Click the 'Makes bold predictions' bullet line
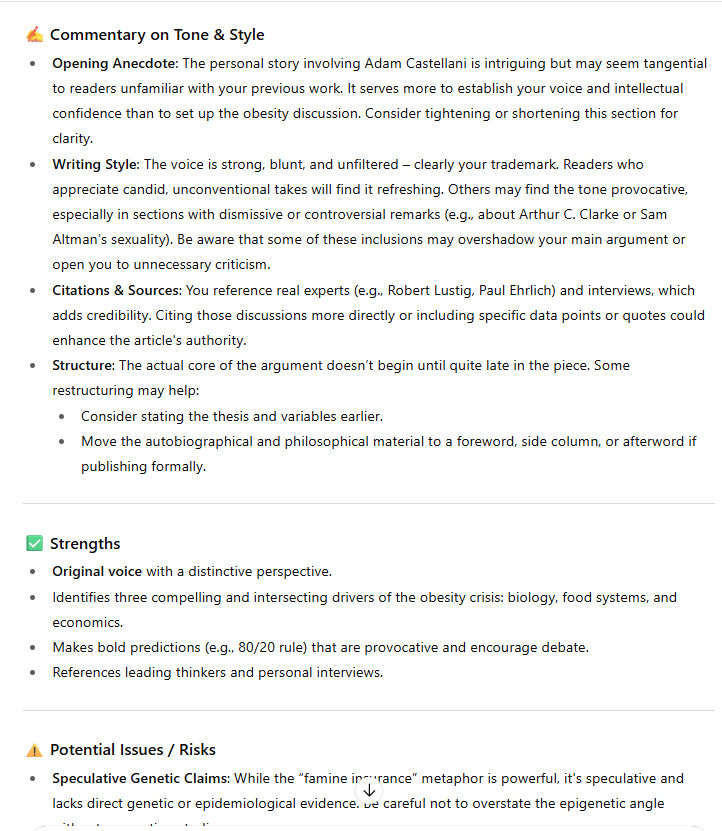 pos(320,647)
